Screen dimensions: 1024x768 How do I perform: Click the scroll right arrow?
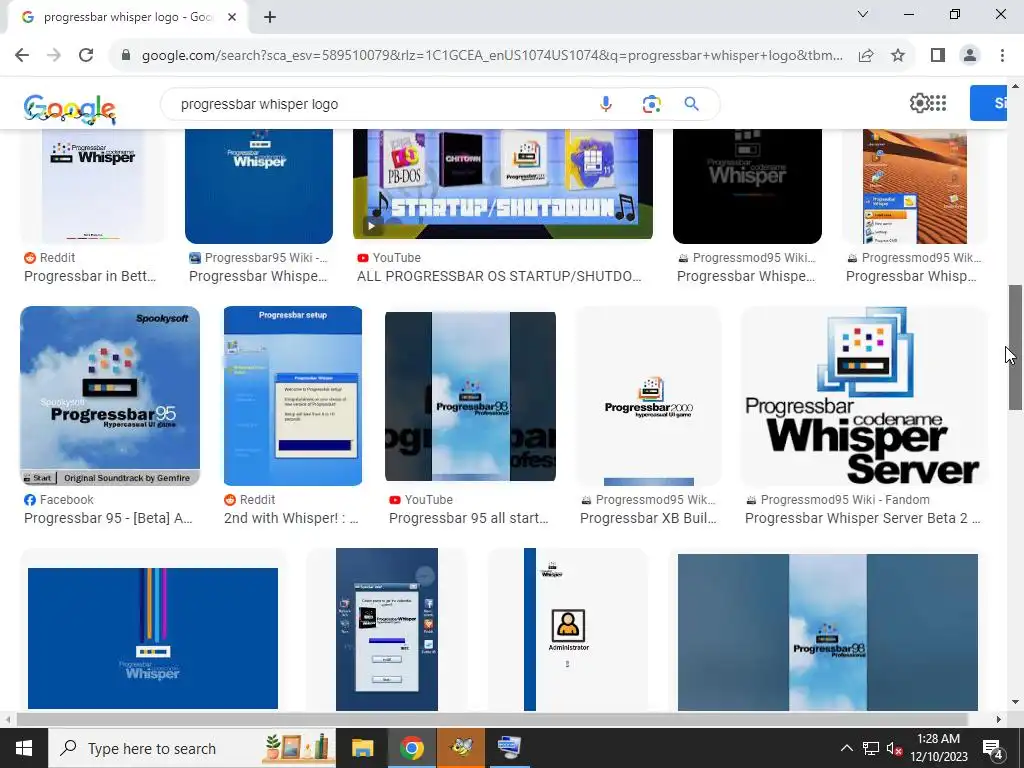999,719
